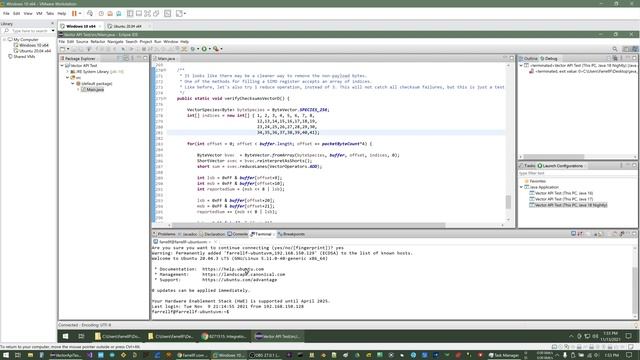
Task: Open the External Tools dropdown arrow
Action: [x=221, y=49]
